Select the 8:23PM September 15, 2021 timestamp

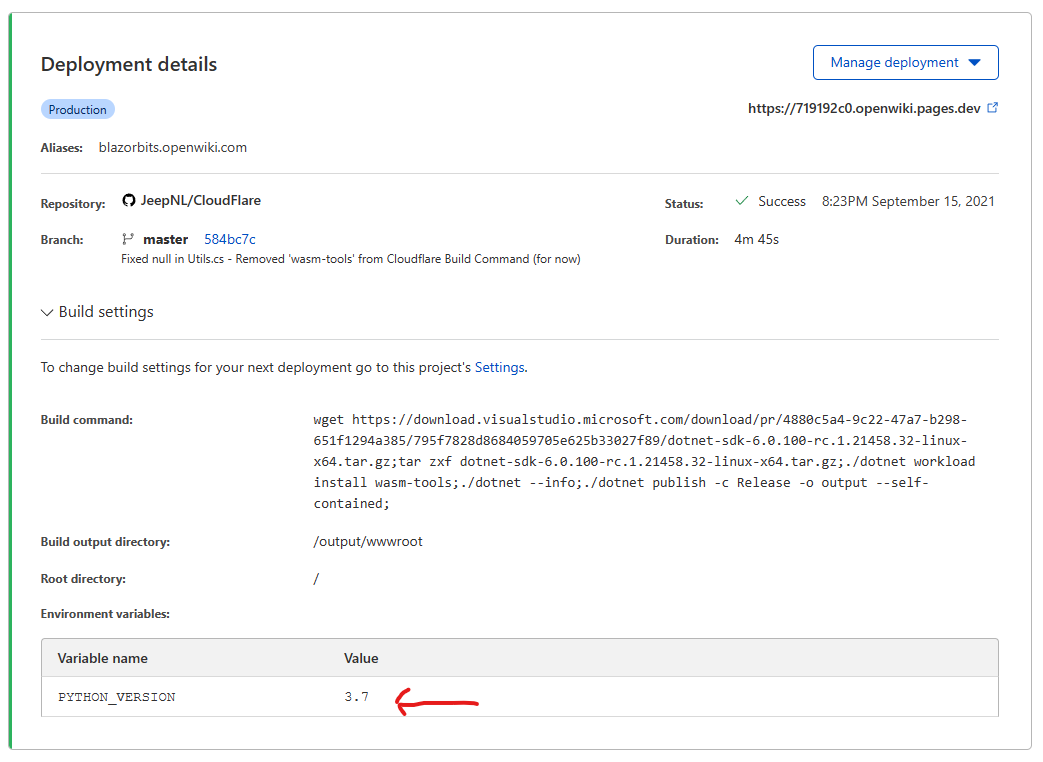click(x=908, y=201)
